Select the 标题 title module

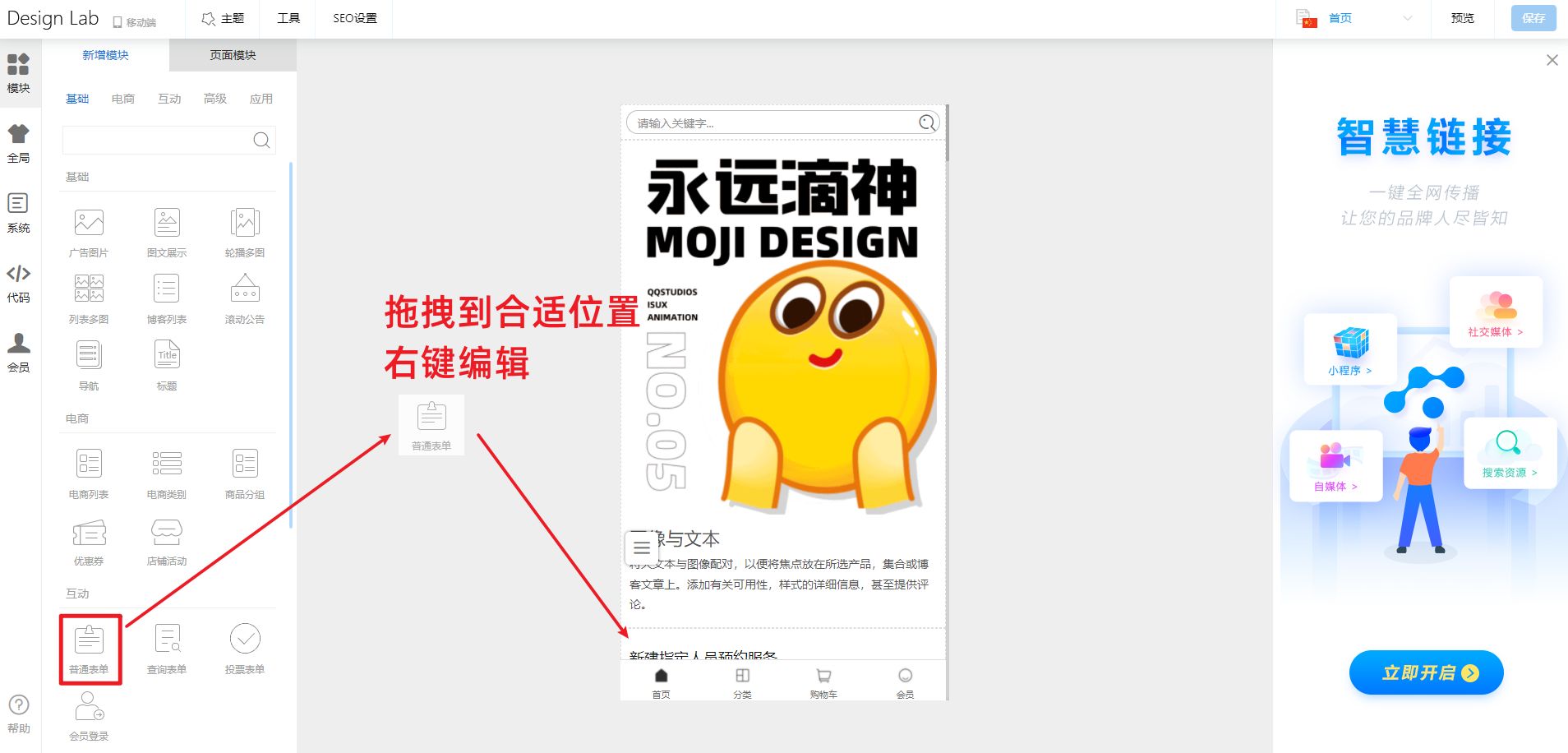click(x=167, y=367)
